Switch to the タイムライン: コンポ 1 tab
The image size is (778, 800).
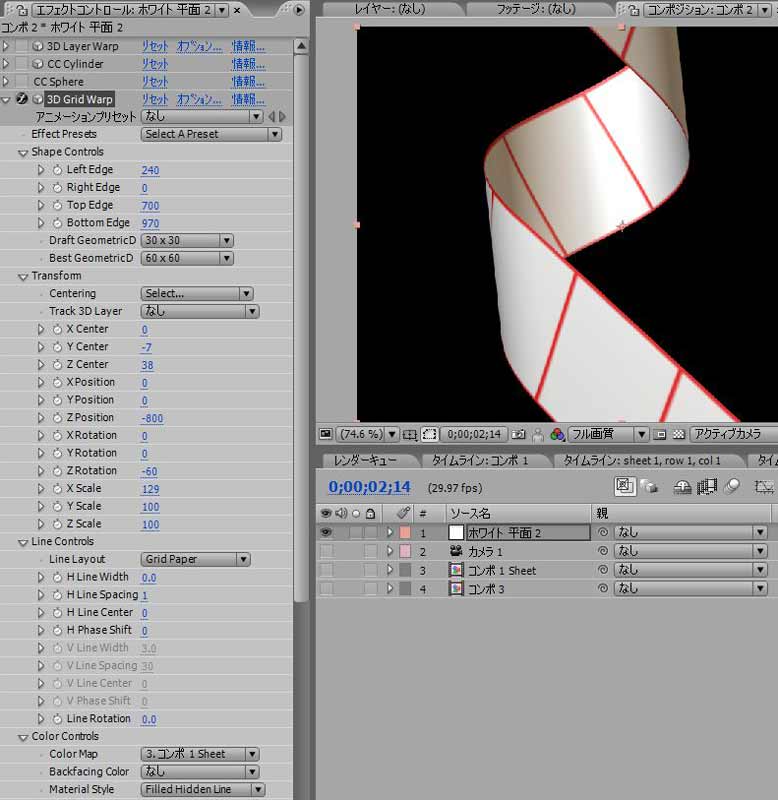480,461
